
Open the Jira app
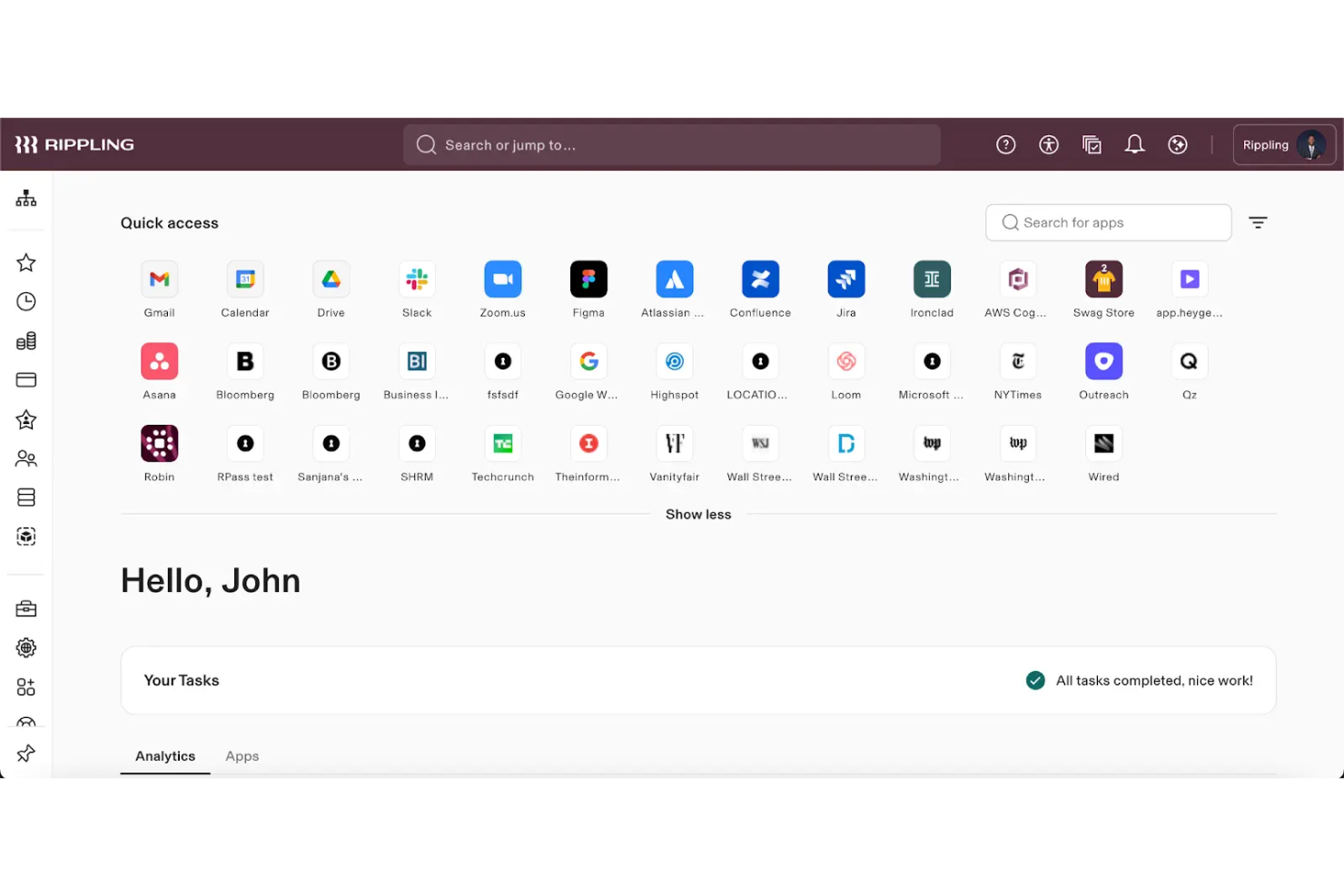click(846, 280)
